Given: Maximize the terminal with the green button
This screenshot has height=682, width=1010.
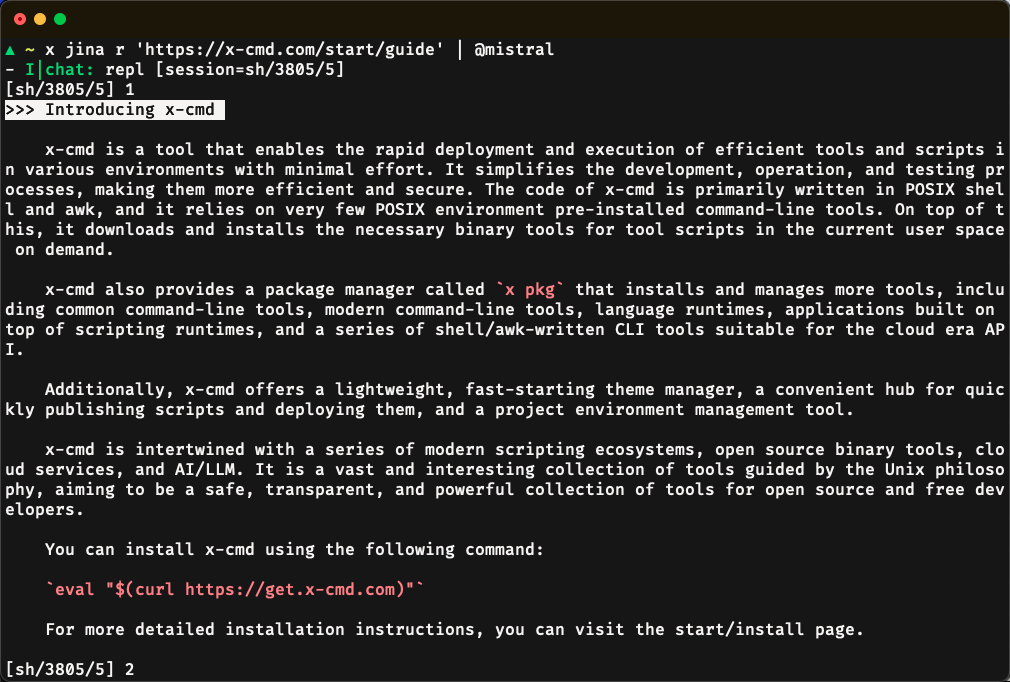Looking at the screenshot, I should [60, 19].
